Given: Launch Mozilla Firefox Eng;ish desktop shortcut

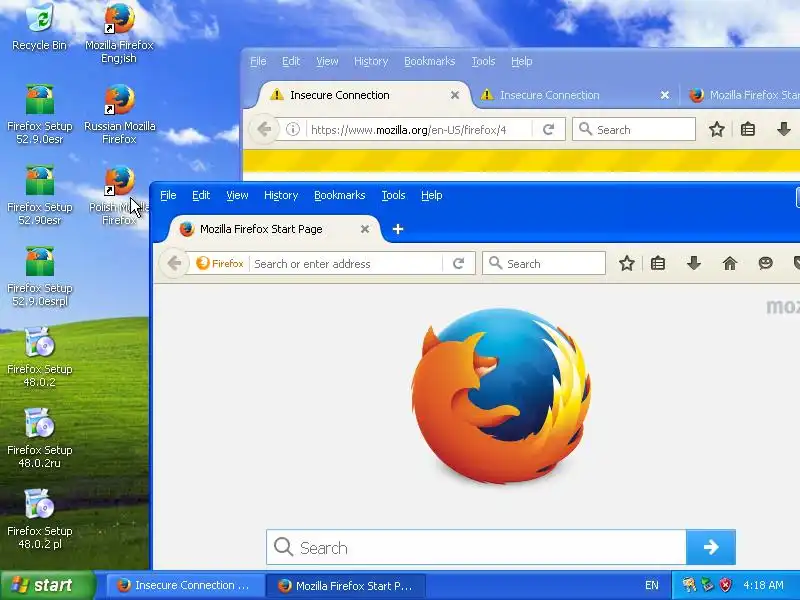Looking at the screenshot, I should [x=119, y=32].
